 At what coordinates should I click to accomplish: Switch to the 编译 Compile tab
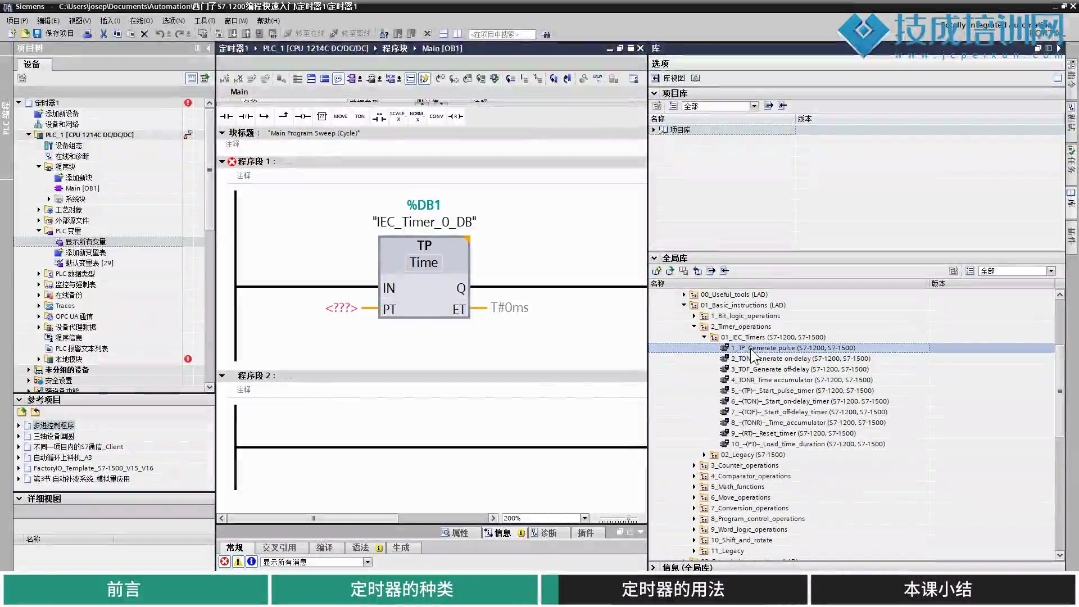click(324, 547)
